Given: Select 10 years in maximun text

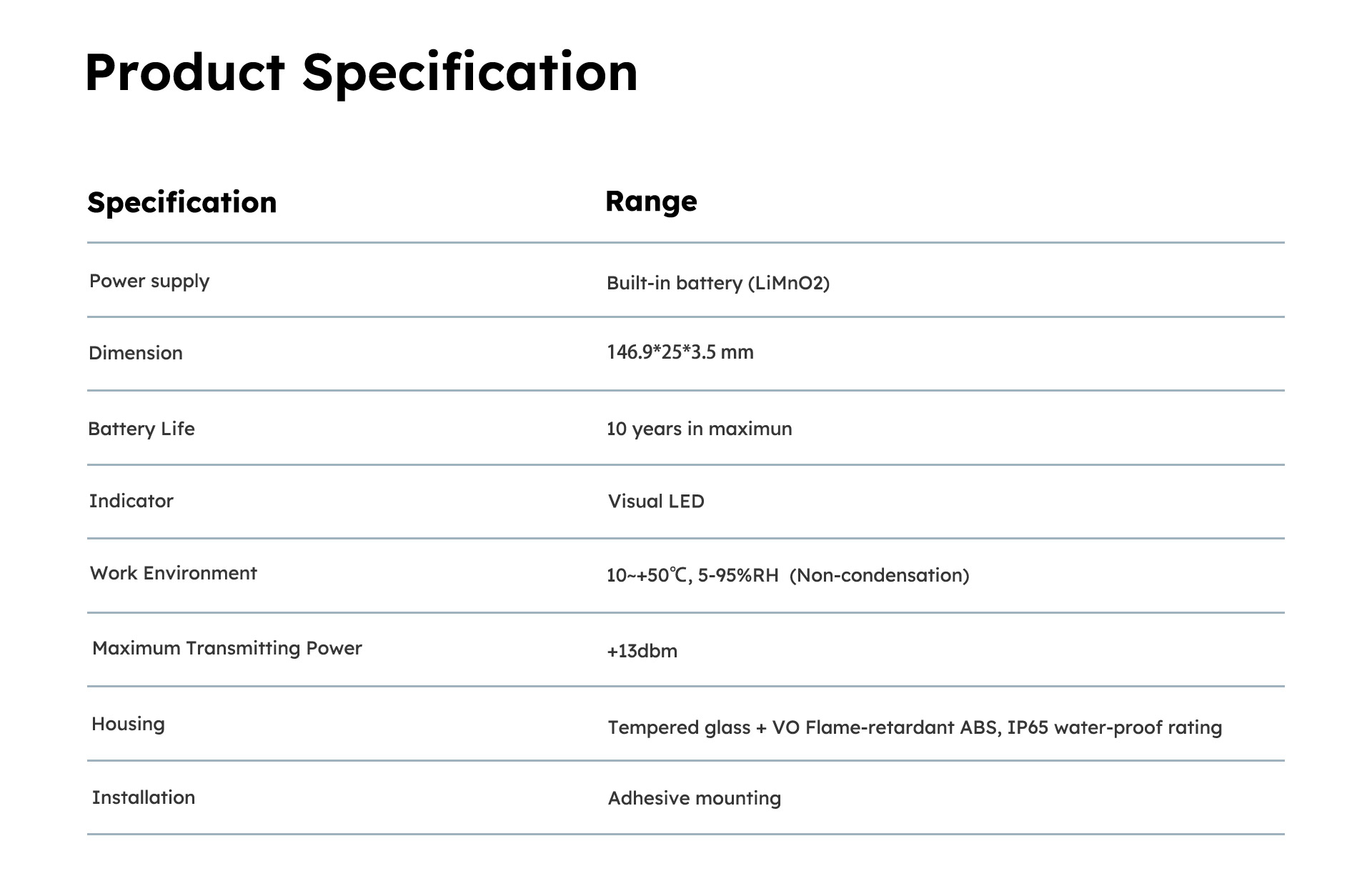Looking at the screenshot, I should point(700,429).
